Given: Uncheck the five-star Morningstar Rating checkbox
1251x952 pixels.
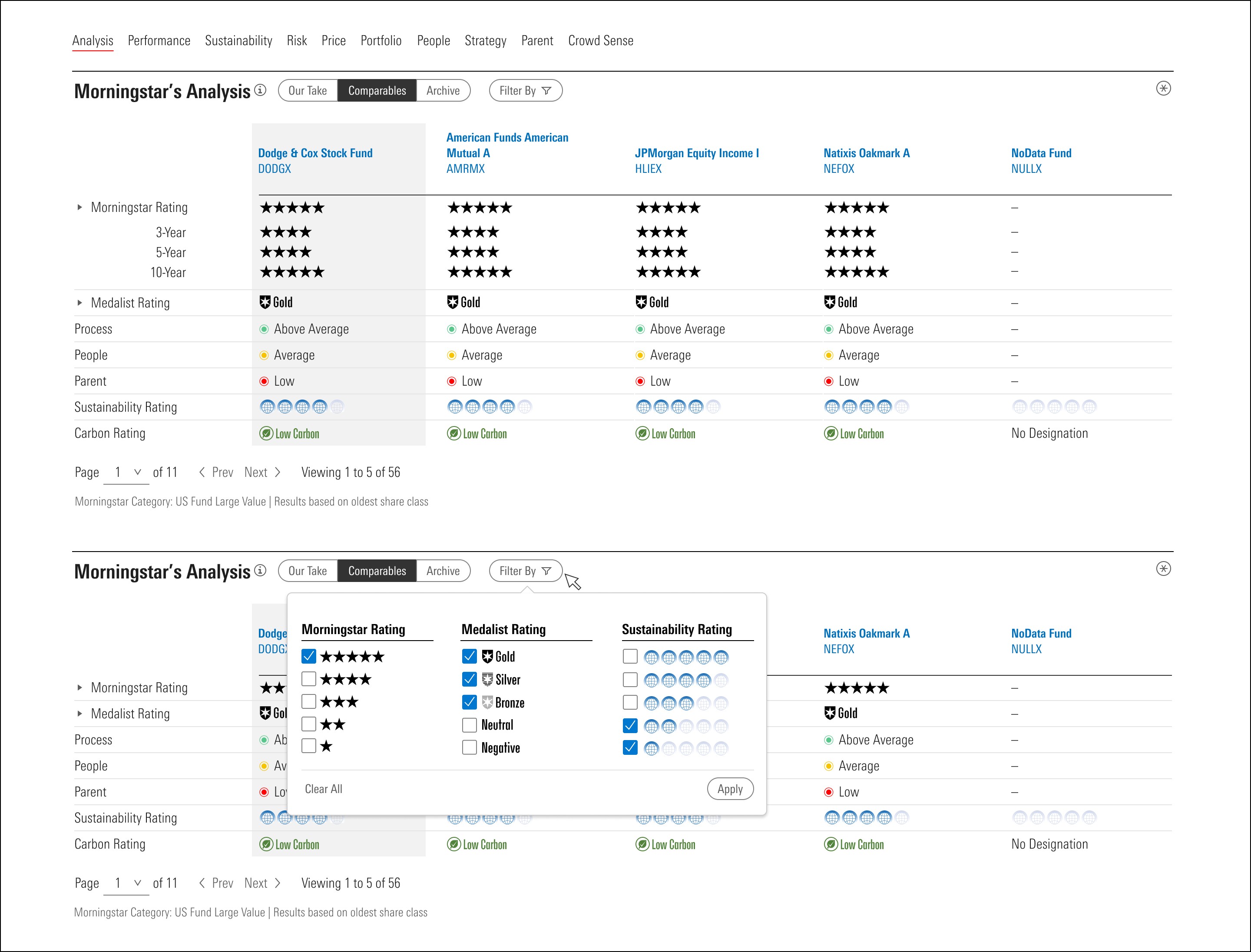Looking at the screenshot, I should click(309, 656).
